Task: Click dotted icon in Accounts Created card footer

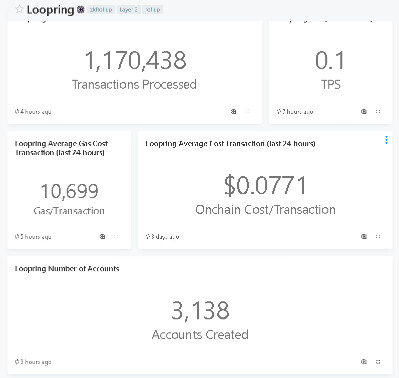Action: coord(378,362)
